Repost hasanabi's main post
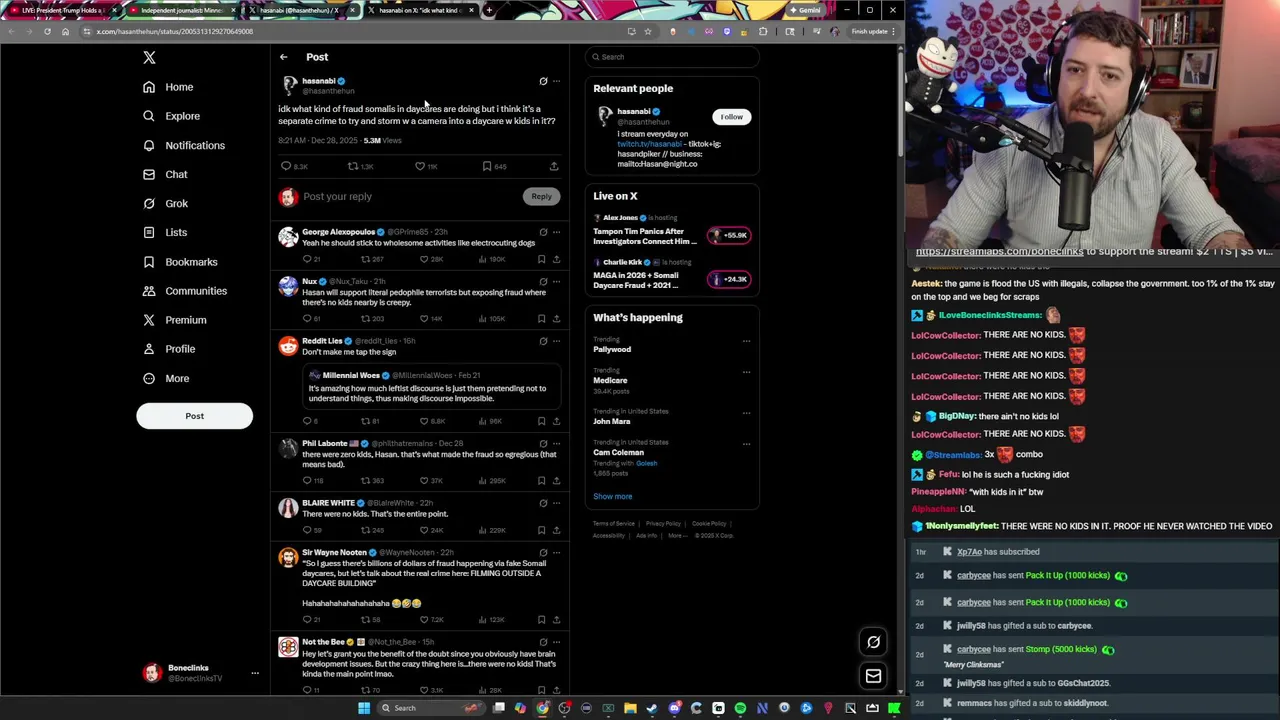 click(352, 166)
